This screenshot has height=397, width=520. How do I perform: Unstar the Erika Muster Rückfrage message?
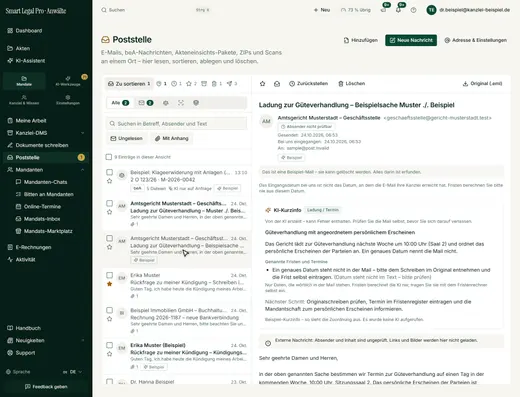109,284
